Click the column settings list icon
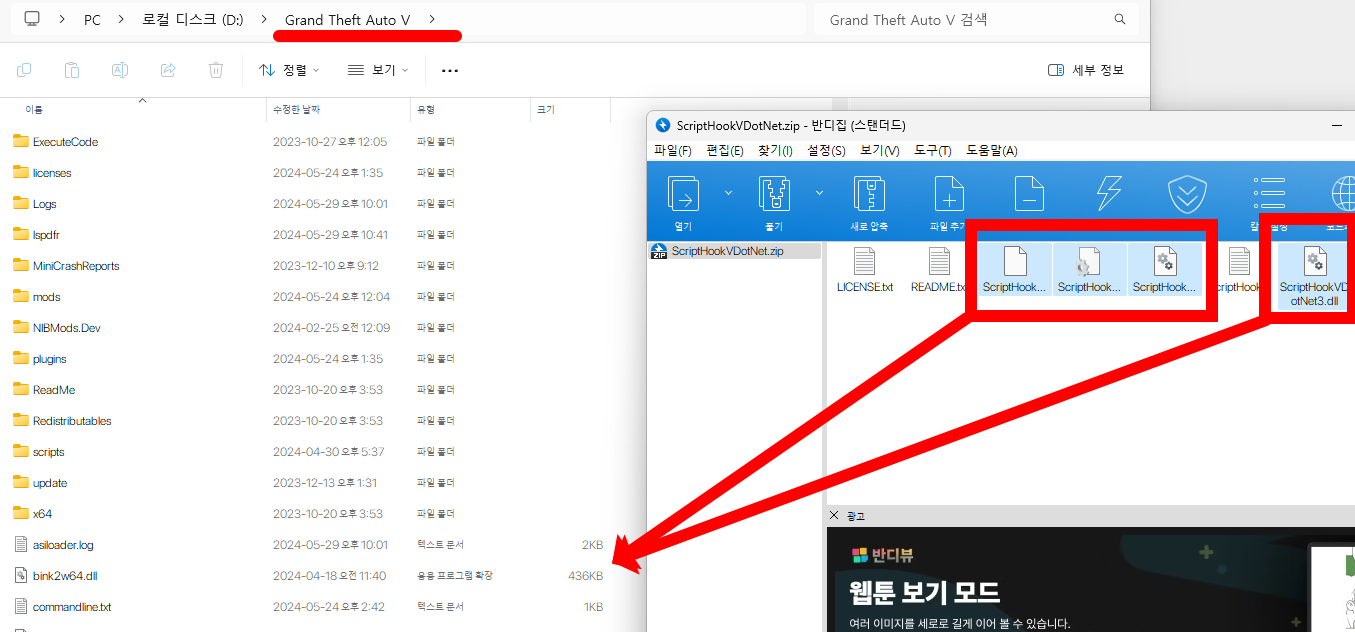Screen dimensions: 1355x632 1268,195
